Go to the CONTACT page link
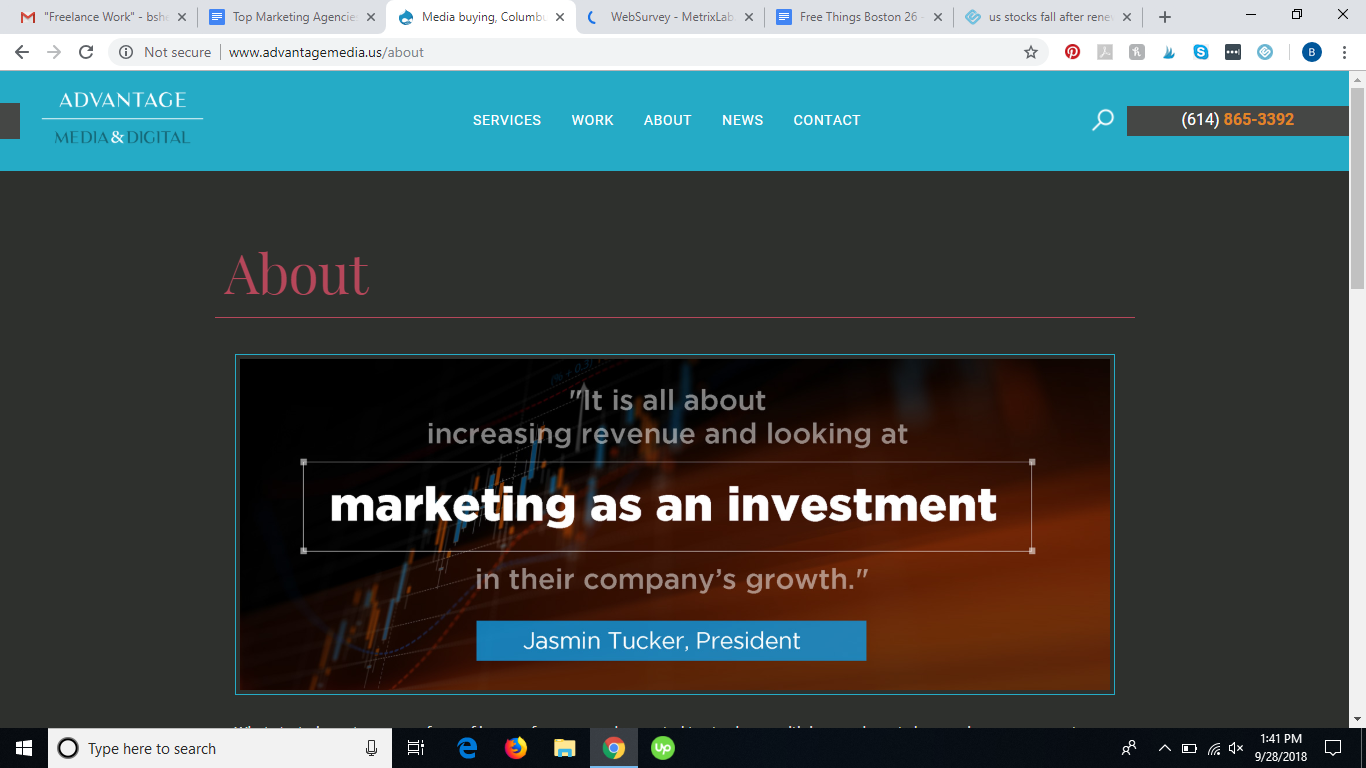This screenshot has width=1366, height=768. [x=827, y=120]
